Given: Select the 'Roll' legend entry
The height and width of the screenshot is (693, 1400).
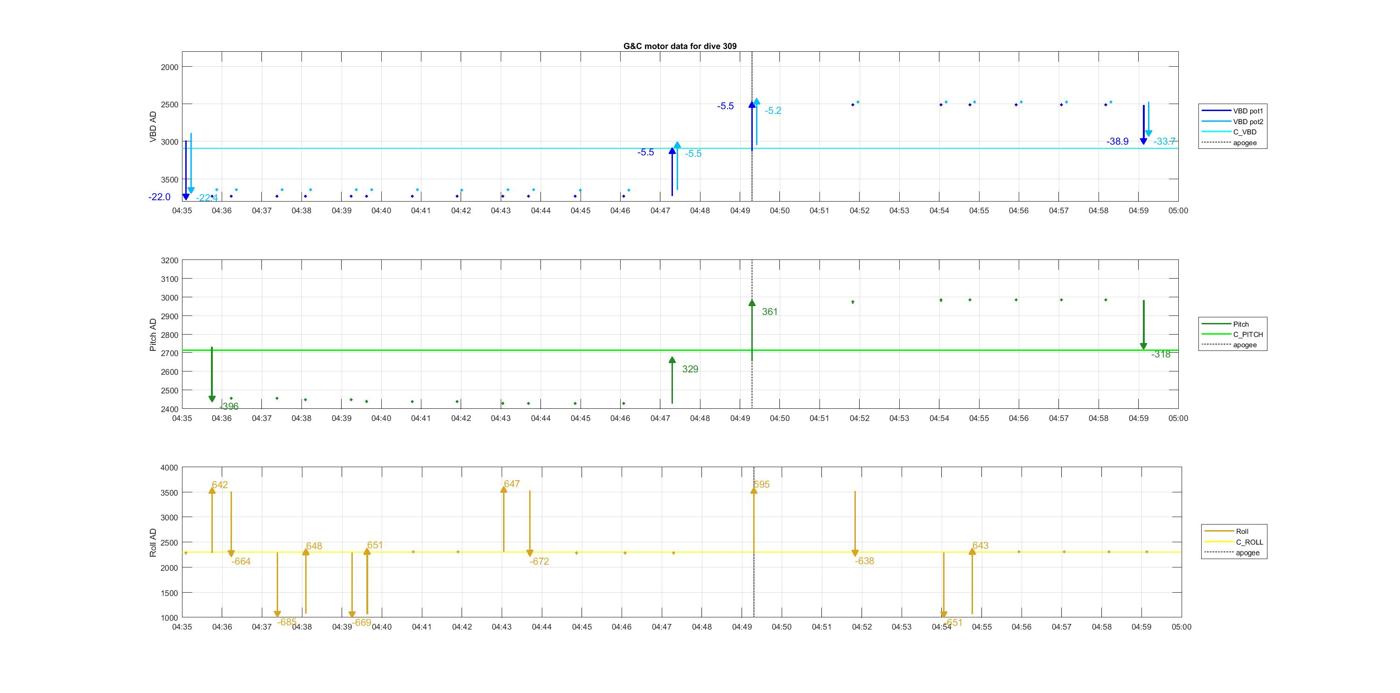Looking at the screenshot, I should pos(1228,531).
